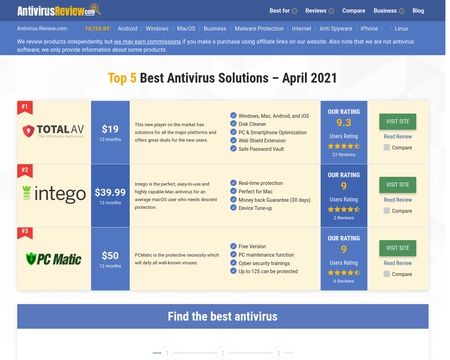Viewport: 450px width, 360px height.
Task: Open the 'we may earn commissions' link
Action: [x=147, y=42]
